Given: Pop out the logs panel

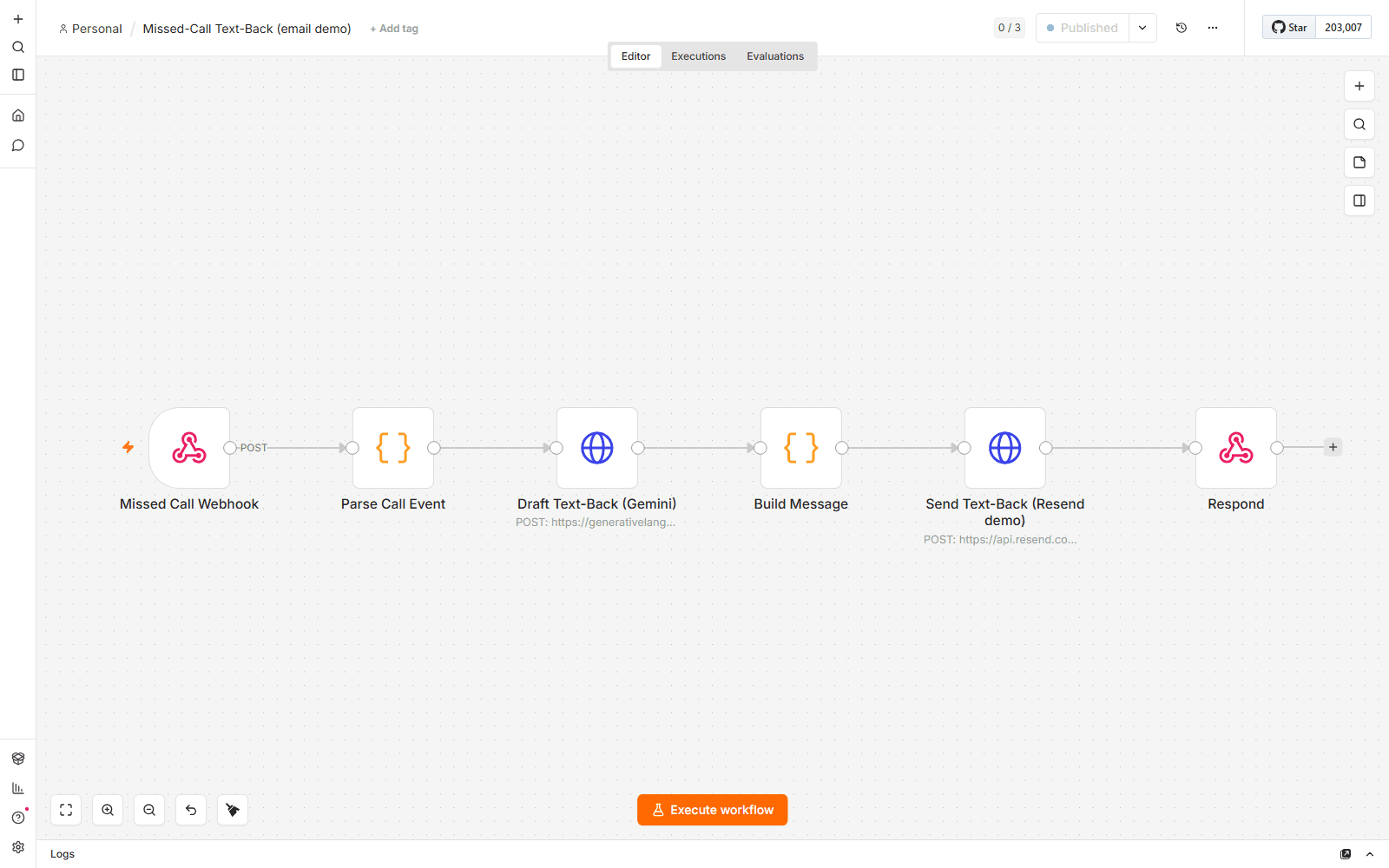Looking at the screenshot, I should click(1346, 854).
